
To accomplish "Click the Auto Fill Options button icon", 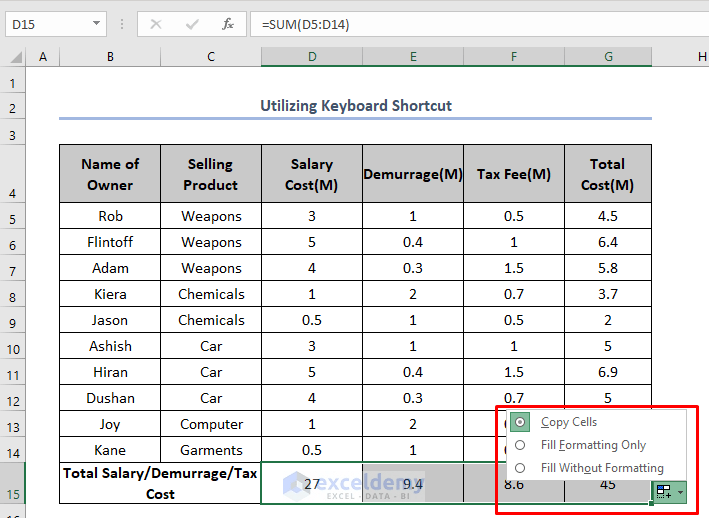I will 669,492.
